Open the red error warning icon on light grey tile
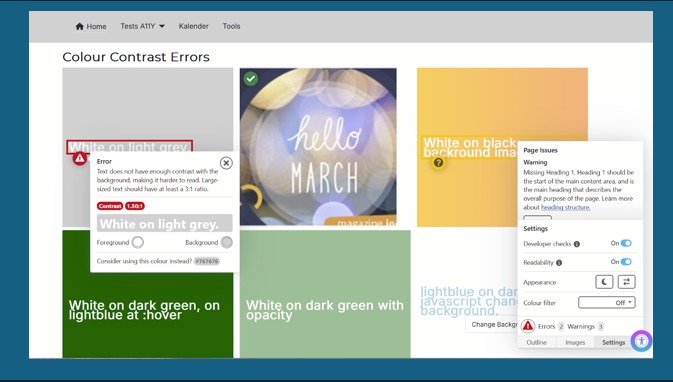 79,158
